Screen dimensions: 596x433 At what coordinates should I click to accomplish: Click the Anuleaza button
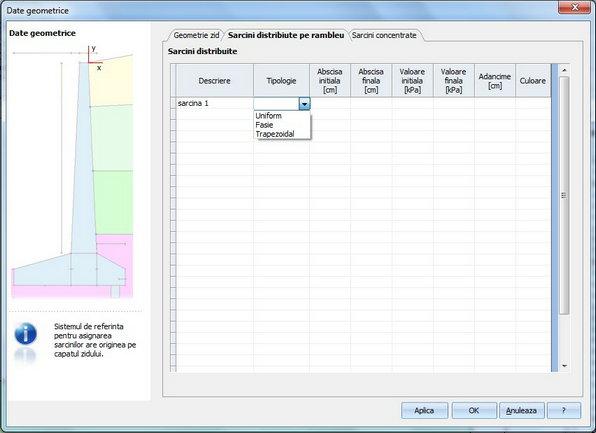coord(521,411)
